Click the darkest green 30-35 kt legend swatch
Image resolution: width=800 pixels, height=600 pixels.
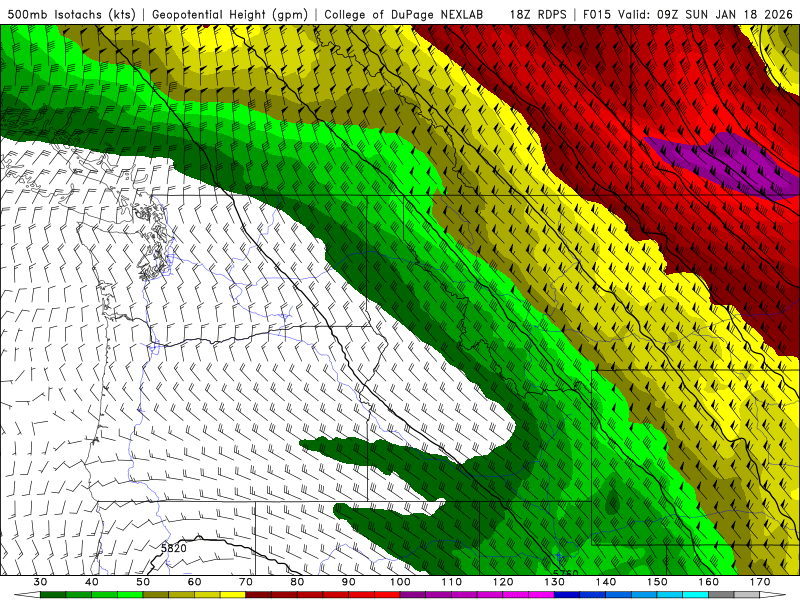tap(53, 595)
